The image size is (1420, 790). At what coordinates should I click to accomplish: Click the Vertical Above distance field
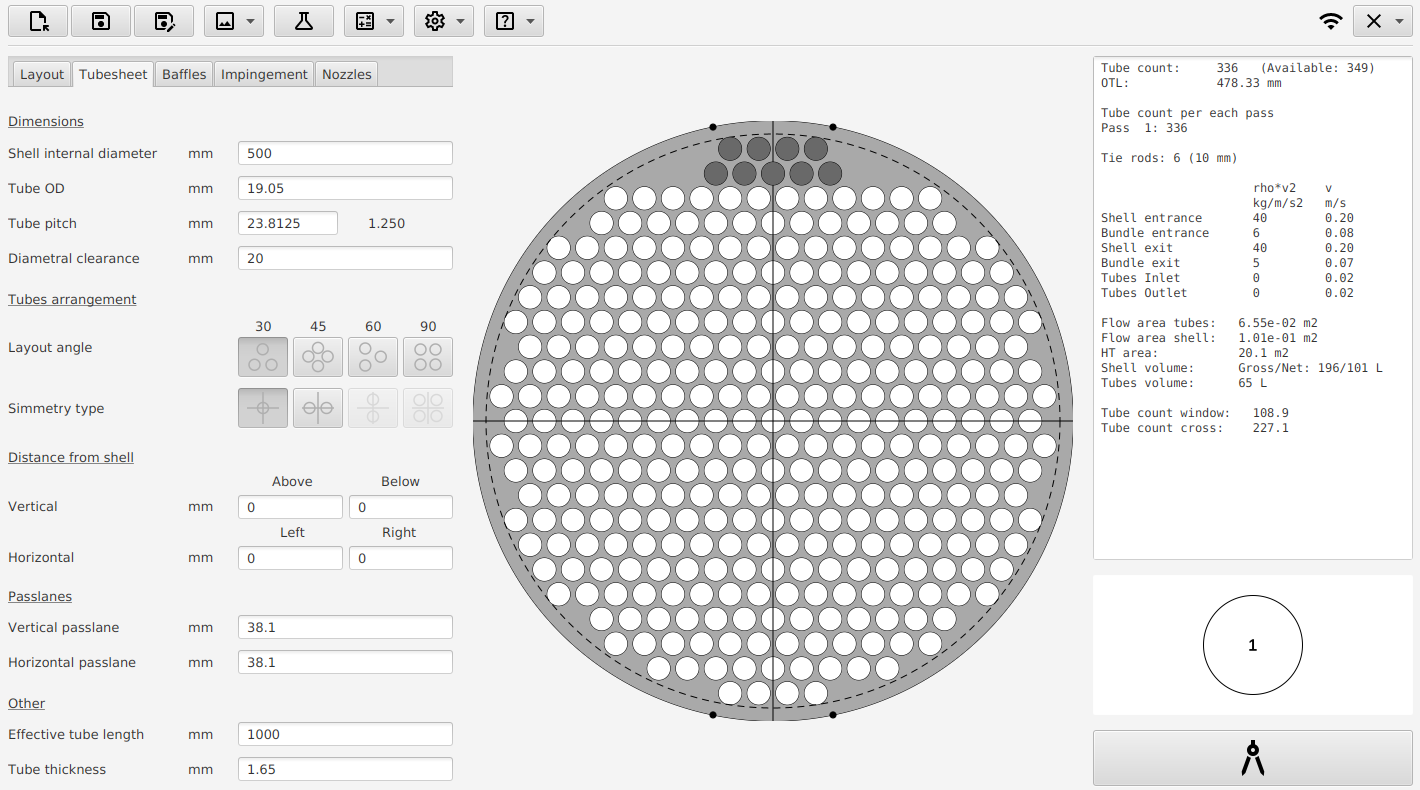click(290, 507)
